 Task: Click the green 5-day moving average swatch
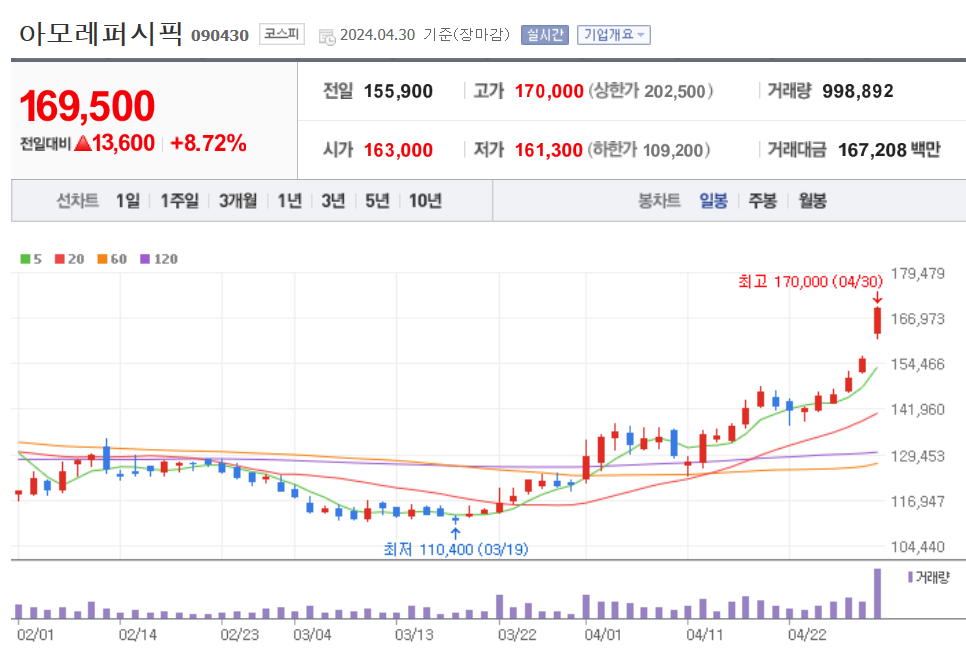click(x=25, y=259)
